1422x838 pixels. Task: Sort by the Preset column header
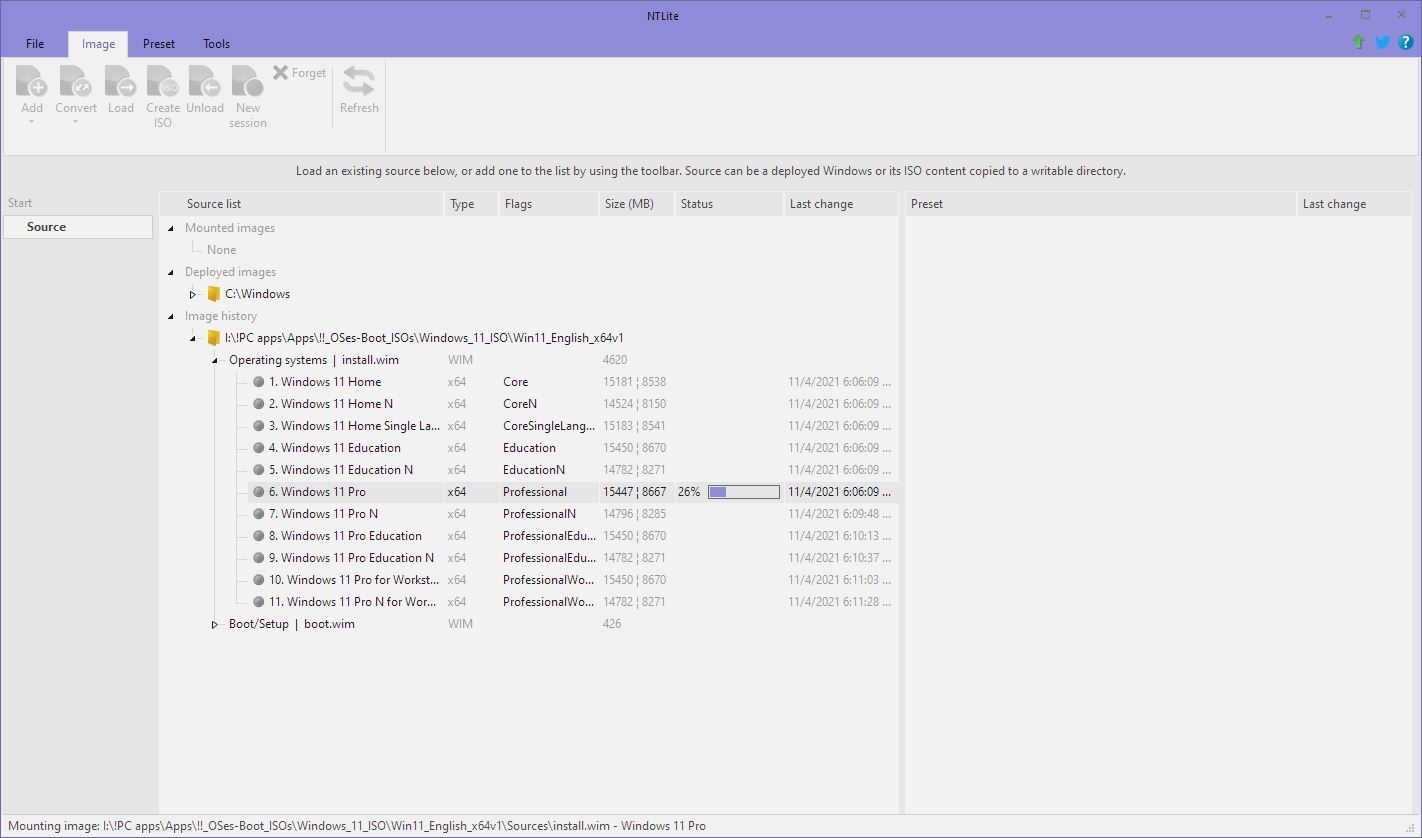[1100, 204]
